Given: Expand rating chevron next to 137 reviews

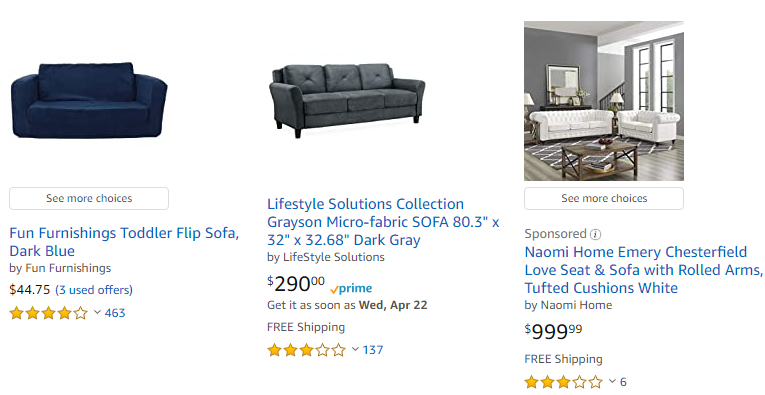Looking at the screenshot, I should tap(355, 349).
